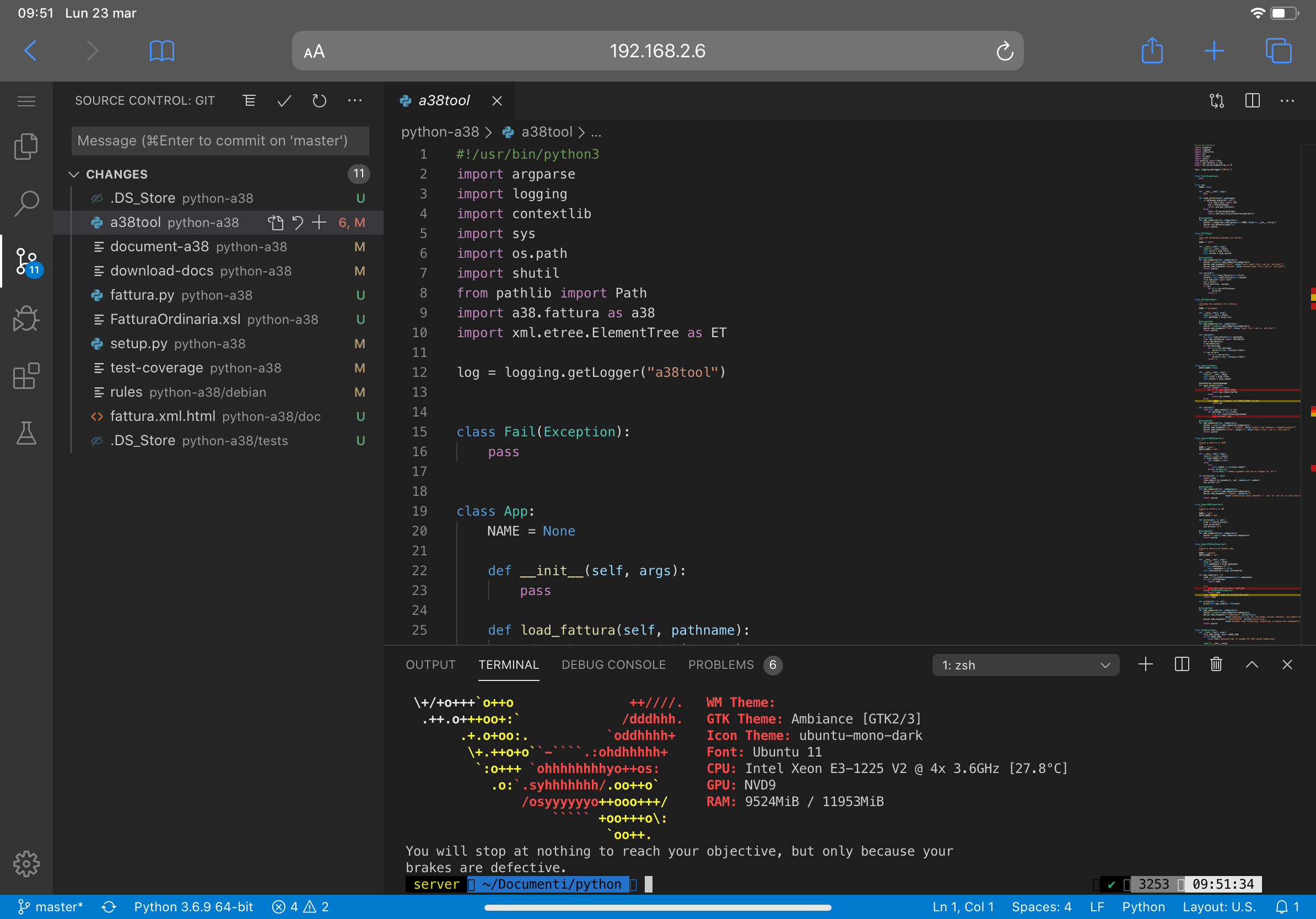The width and height of the screenshot is (1316, 919).
Task: Open the Extensions view
Action: point(26,376)
